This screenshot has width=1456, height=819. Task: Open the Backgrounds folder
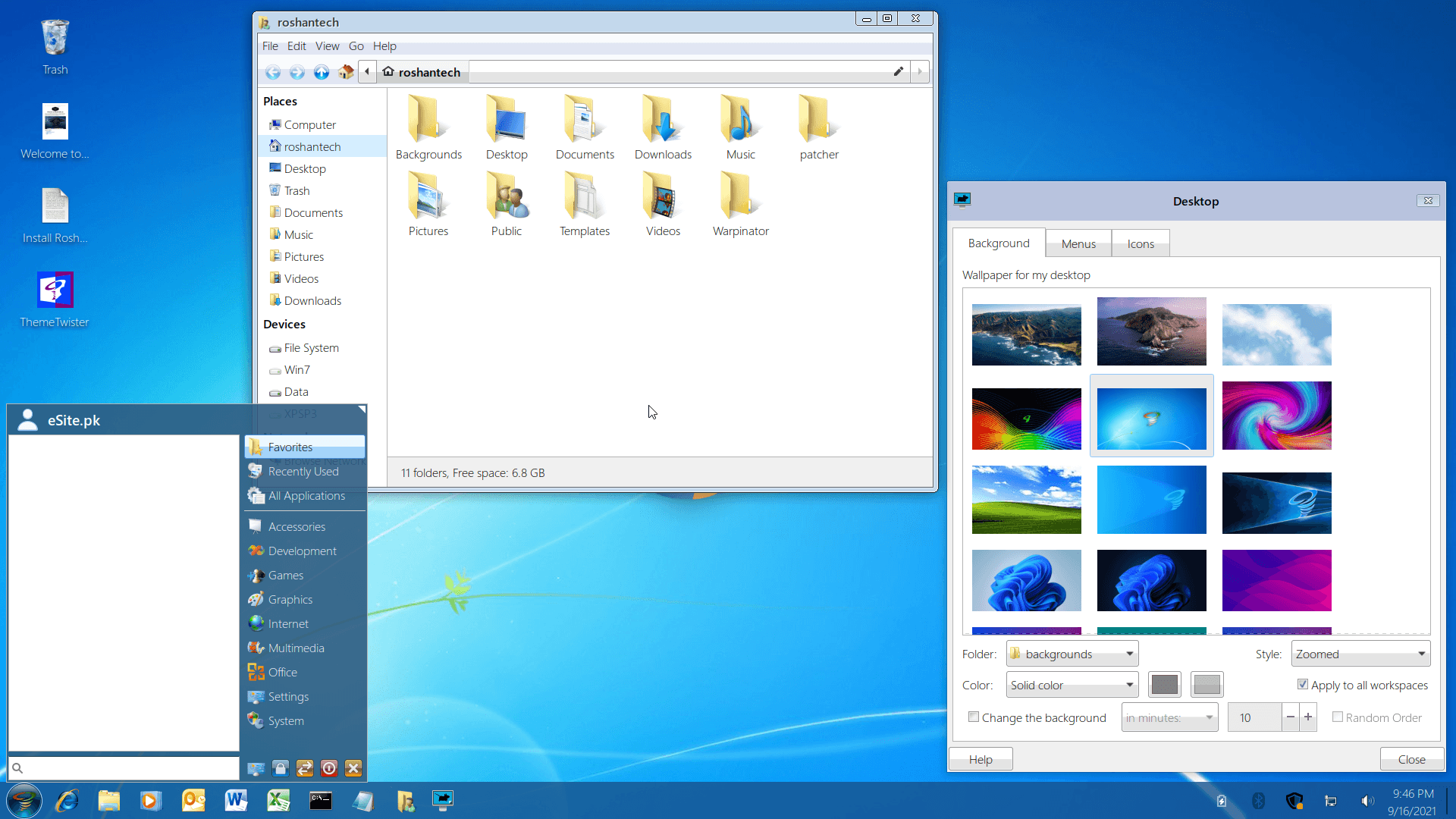[x=428, y=127]
